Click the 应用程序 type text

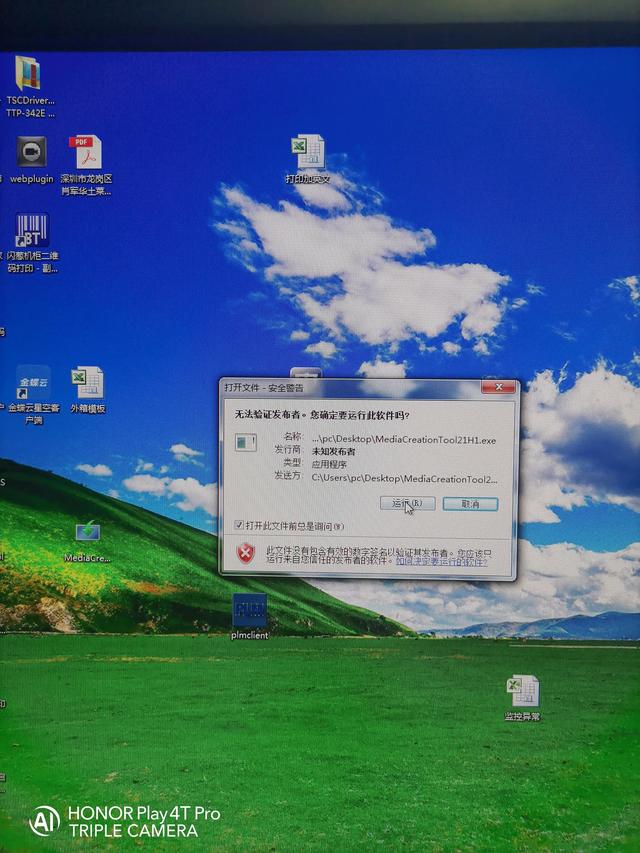(329, 465)
